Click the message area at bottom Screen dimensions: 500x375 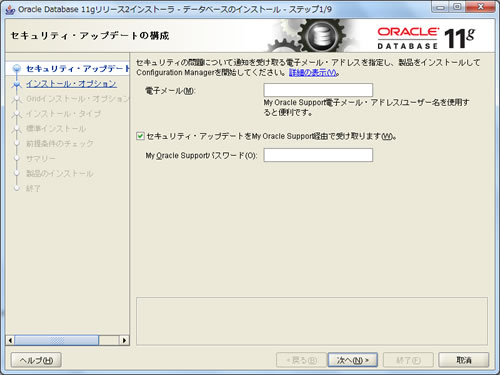click(312, 321)
